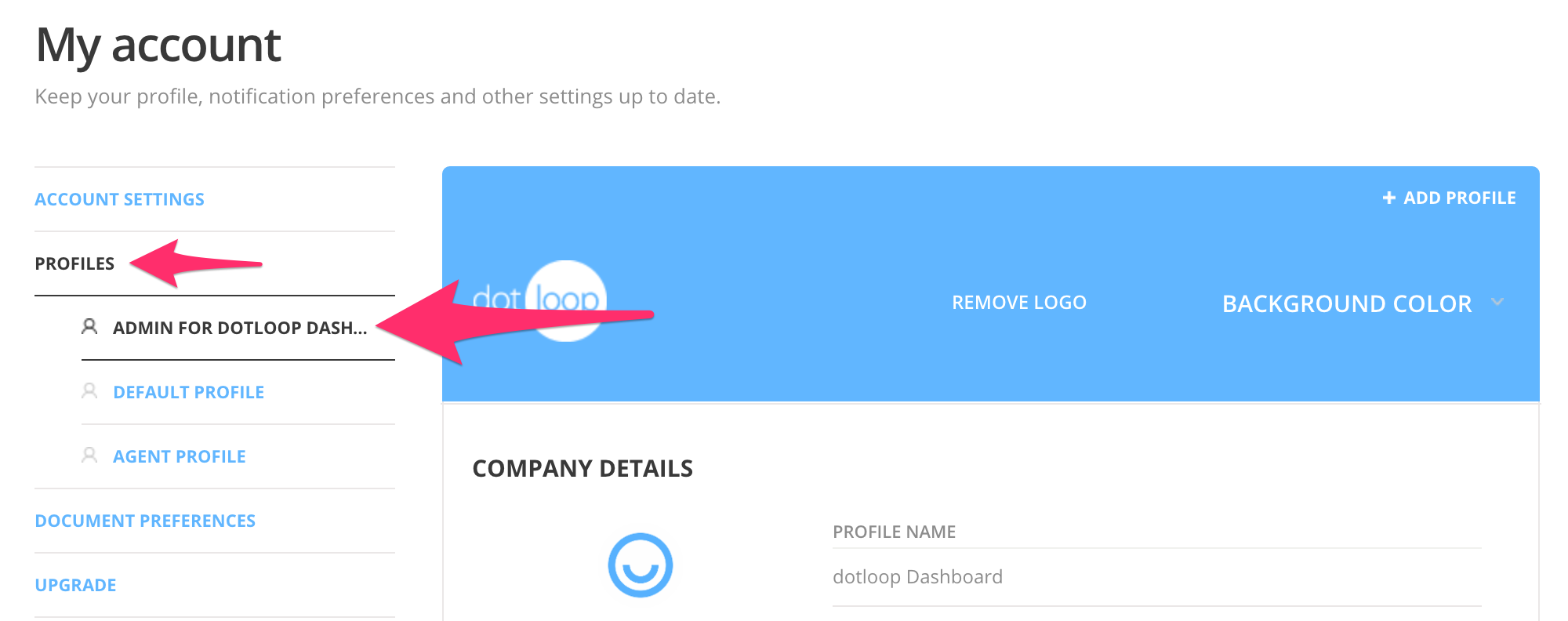The width and height of the screenshot is (1568, 621).
Task: Click the Company Details heading
Action: click(x=582, y=468)
